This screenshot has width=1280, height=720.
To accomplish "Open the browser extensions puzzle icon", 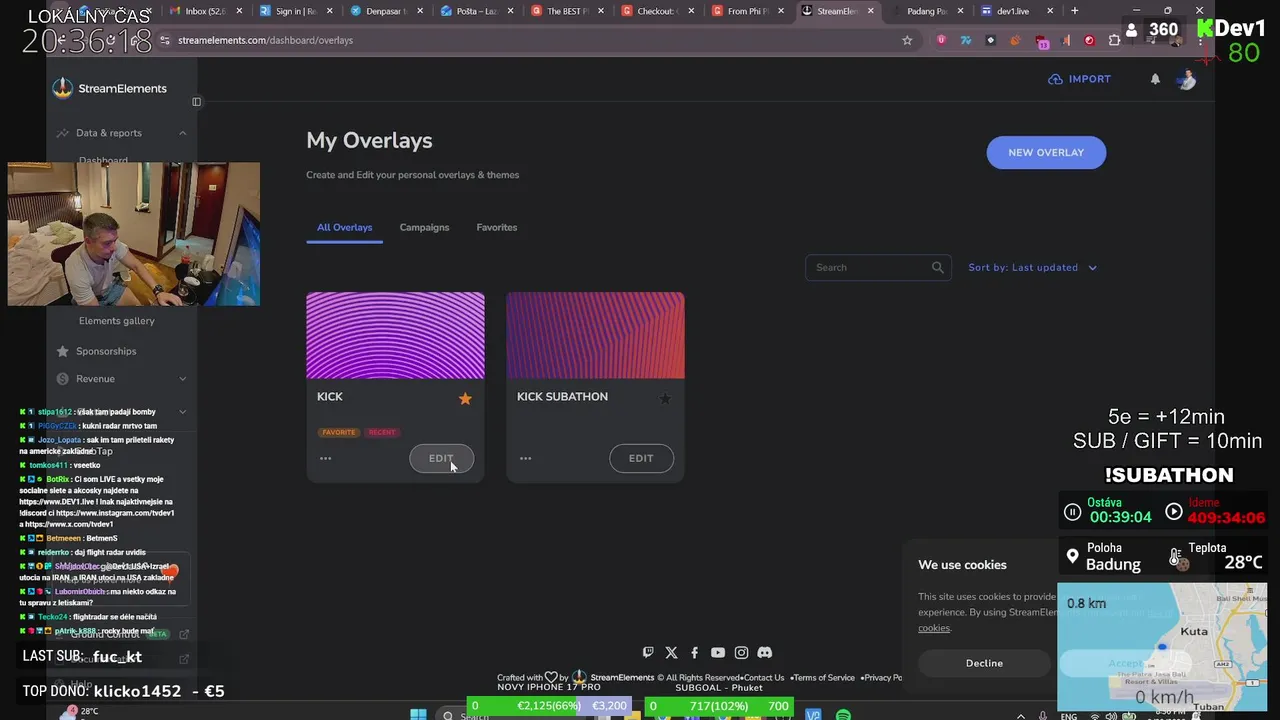I will (x=1114, y=40).
